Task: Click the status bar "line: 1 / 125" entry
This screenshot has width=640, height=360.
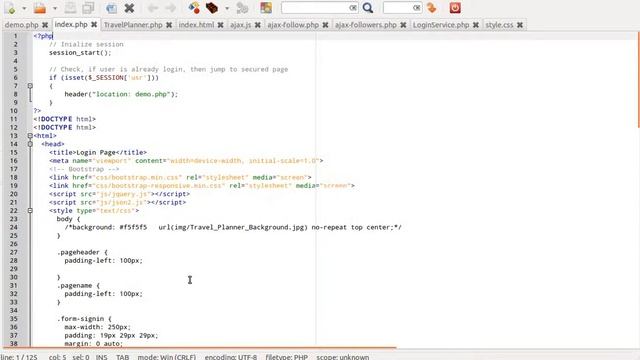Action: 19,357
